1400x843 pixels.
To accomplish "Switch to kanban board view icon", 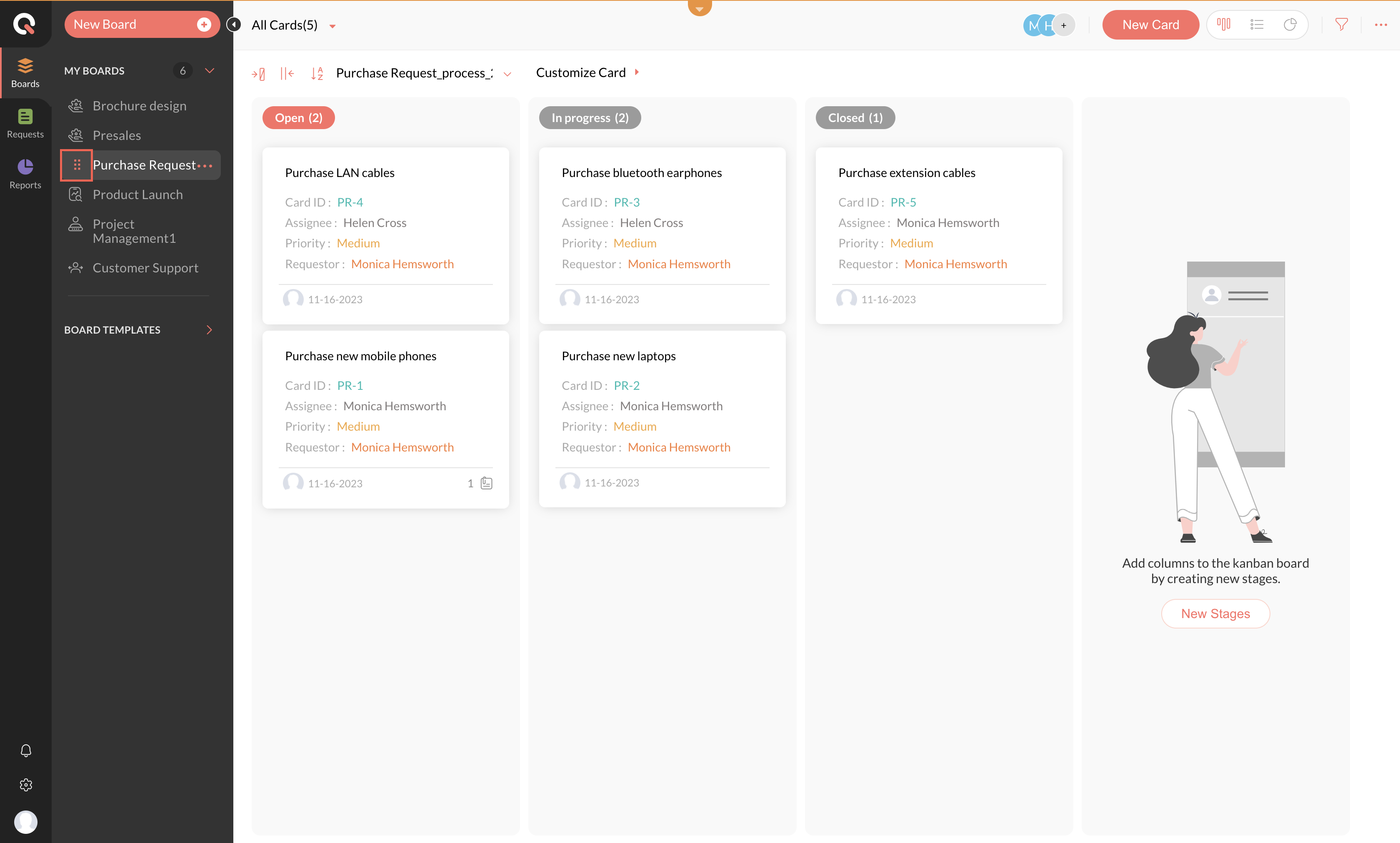I will point(1223,25).
